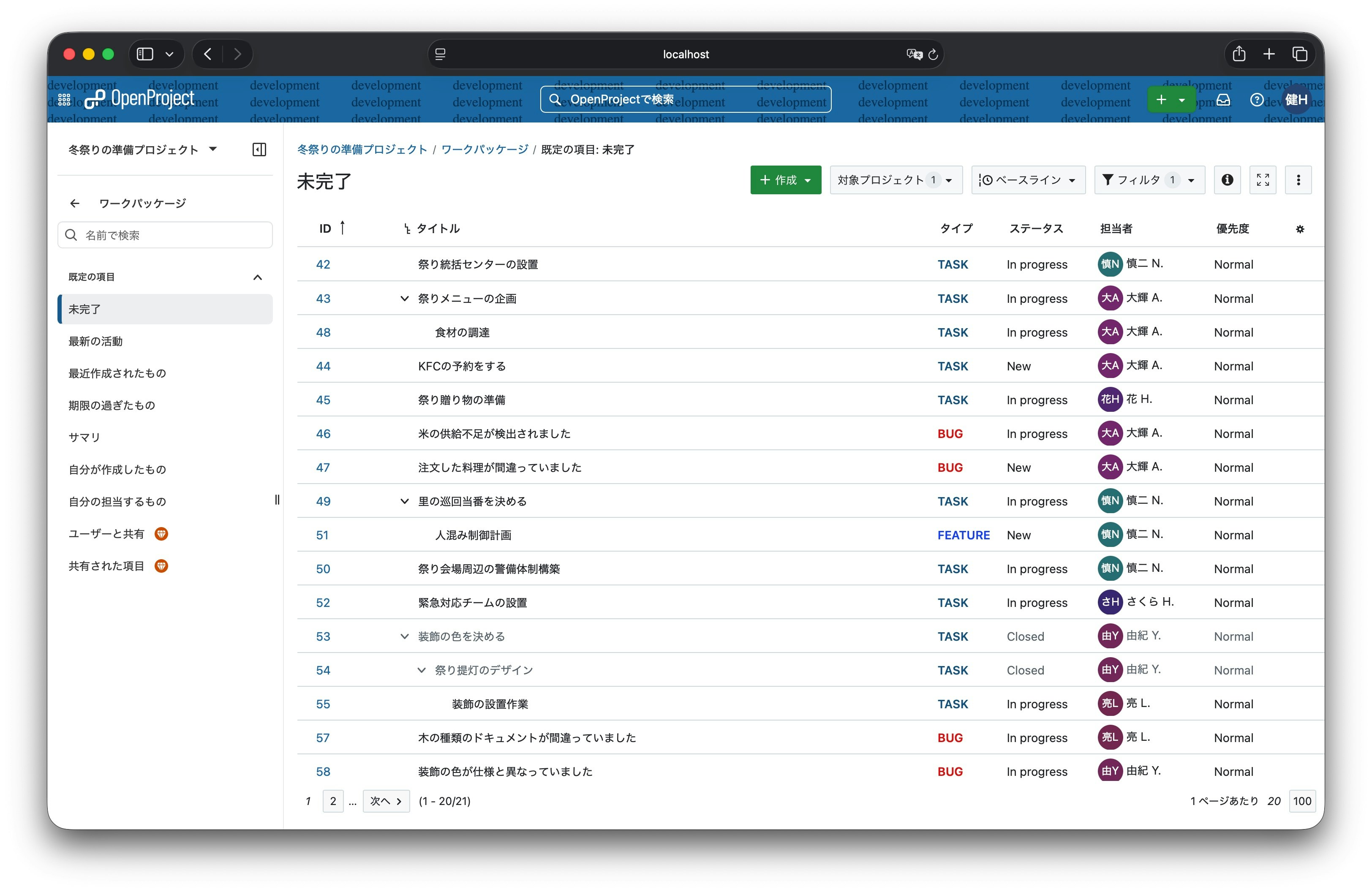1372x892 pixels.
Task: Set page size to 100
Action: 1302,801
